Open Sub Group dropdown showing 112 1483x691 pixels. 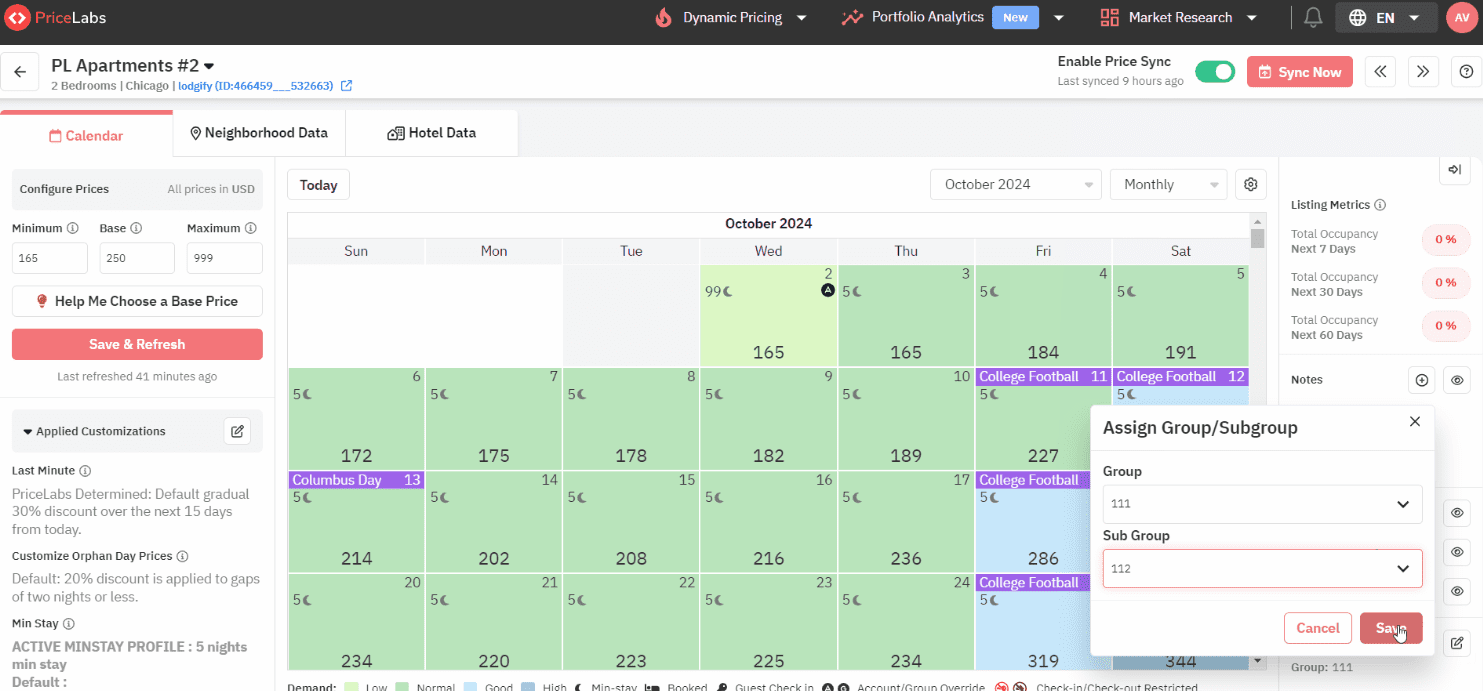(x=1262, y=568)
